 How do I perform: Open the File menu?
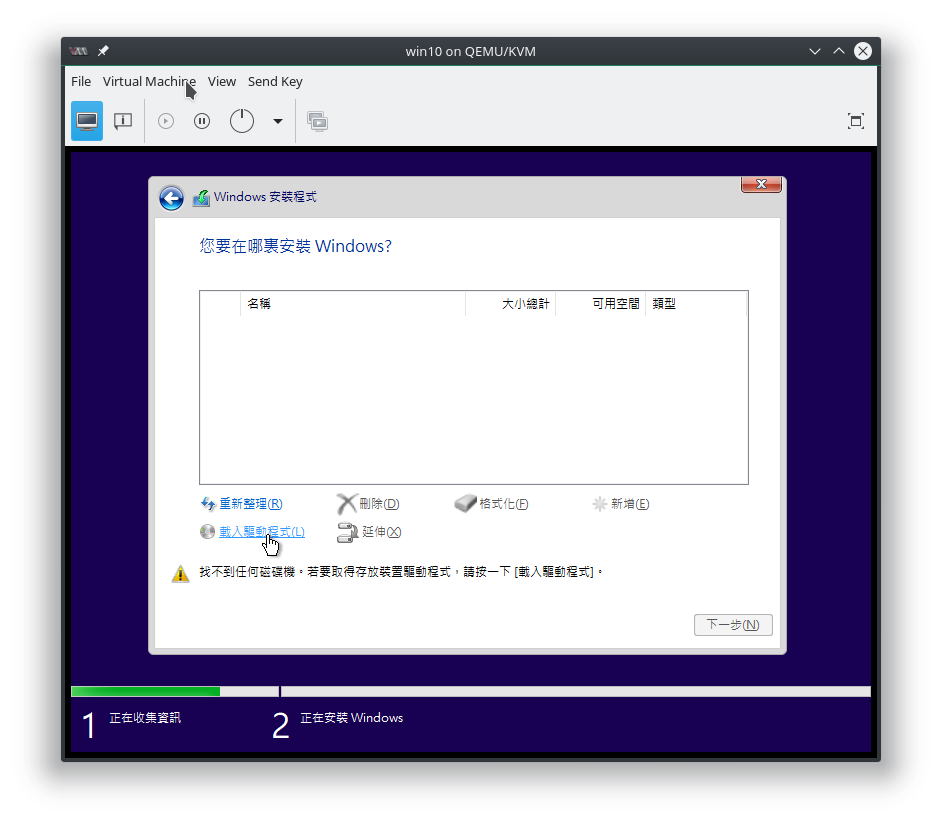tap(81, 82)
